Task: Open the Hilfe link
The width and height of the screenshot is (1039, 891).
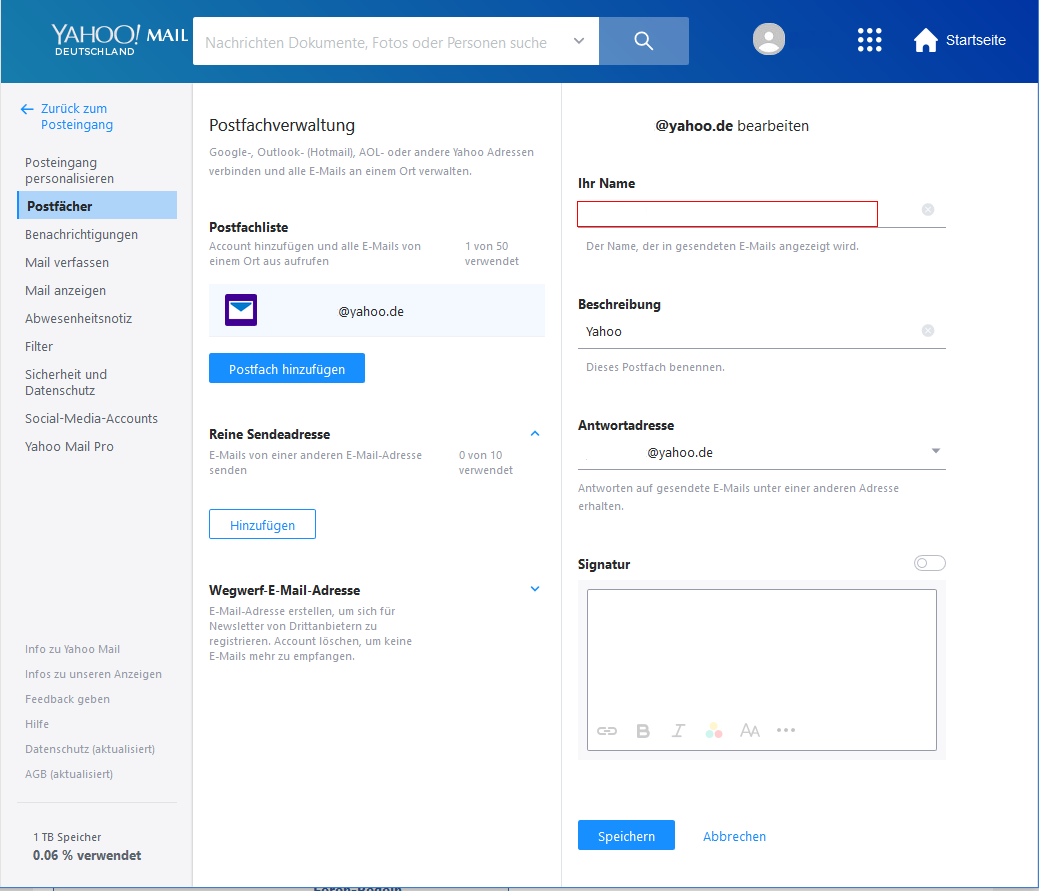Action: (37, 724)
